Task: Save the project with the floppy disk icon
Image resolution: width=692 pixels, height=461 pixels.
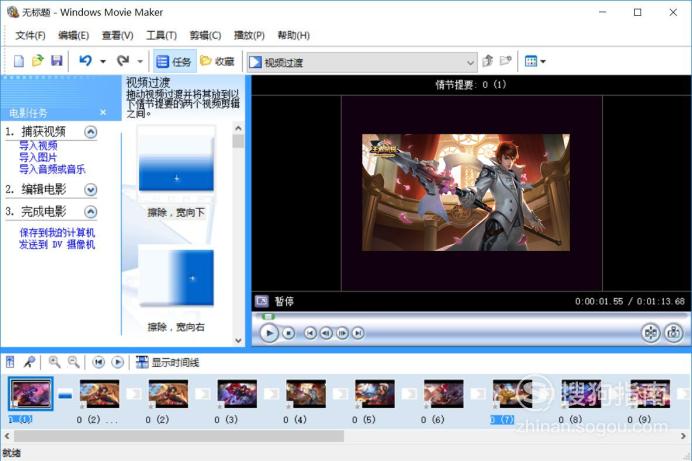Action: [56, 61]
